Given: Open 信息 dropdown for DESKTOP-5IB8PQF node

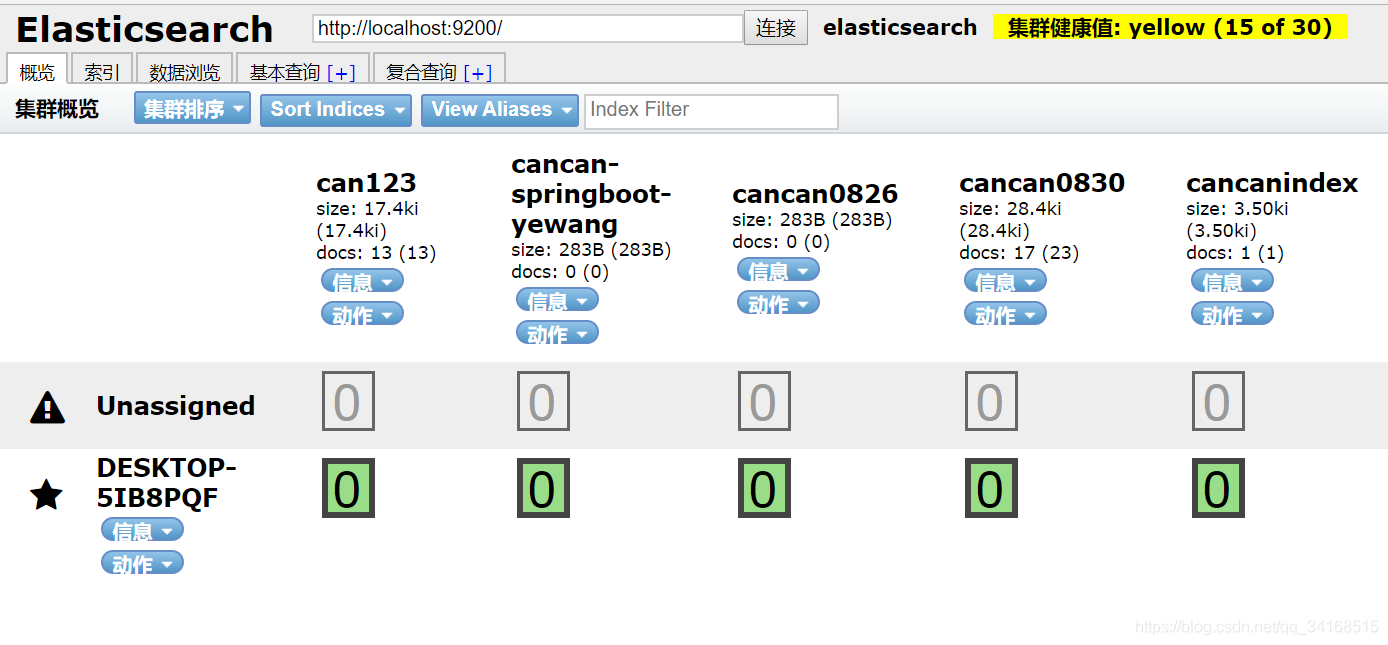Looking at the screenshot, I should coord(142,530).
